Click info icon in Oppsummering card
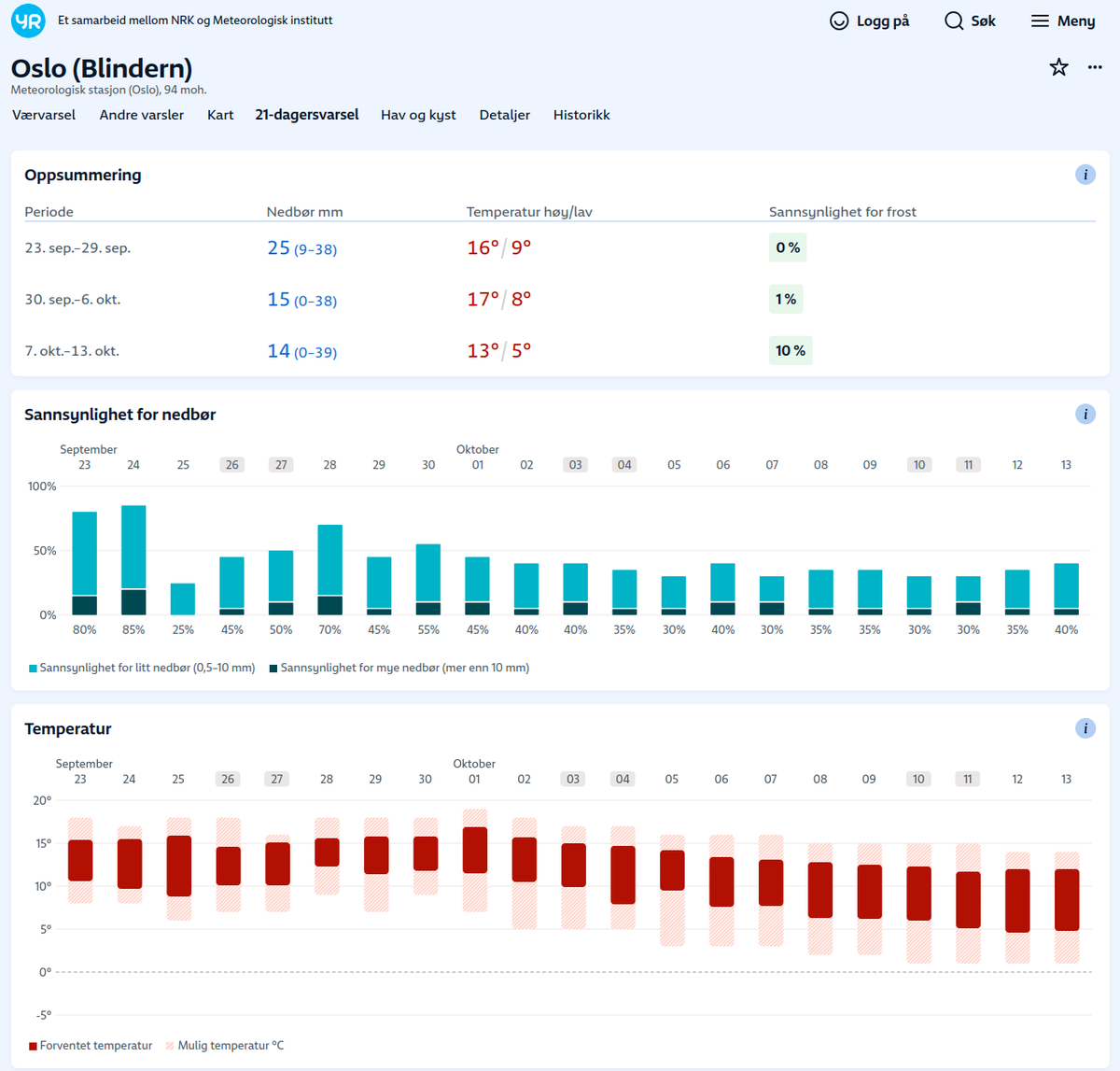 point(1085,175)
